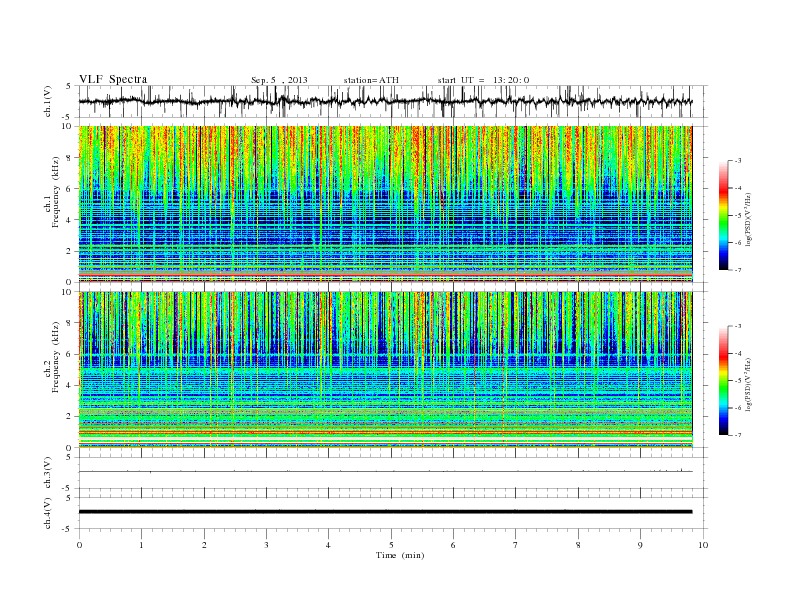Click the ch.1 spectrogram color bar
Viewport: 792px width, 612px height.
(x=724, y=215)
